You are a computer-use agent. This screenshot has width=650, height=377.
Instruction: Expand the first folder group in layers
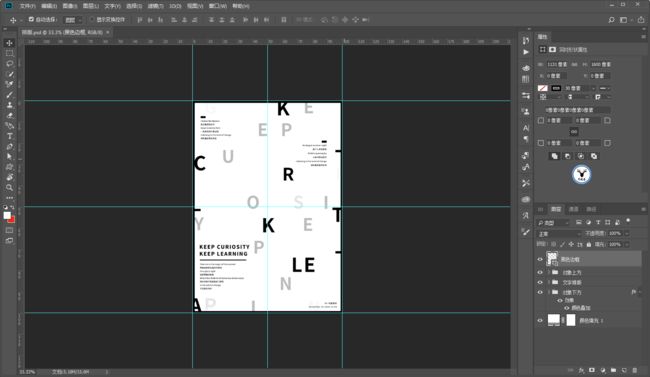click(549, 272)
